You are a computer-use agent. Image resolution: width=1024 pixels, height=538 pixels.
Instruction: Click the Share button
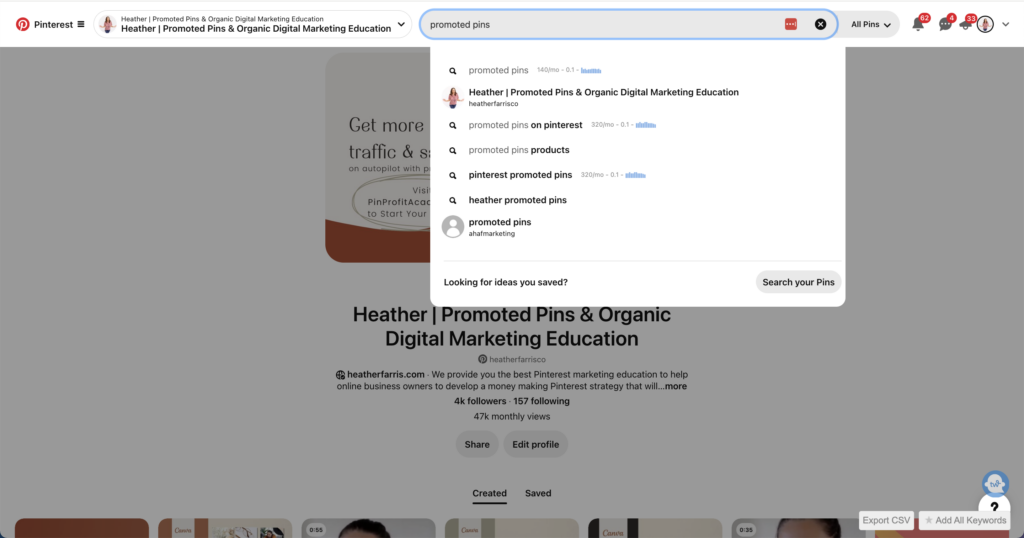(477, 444)
